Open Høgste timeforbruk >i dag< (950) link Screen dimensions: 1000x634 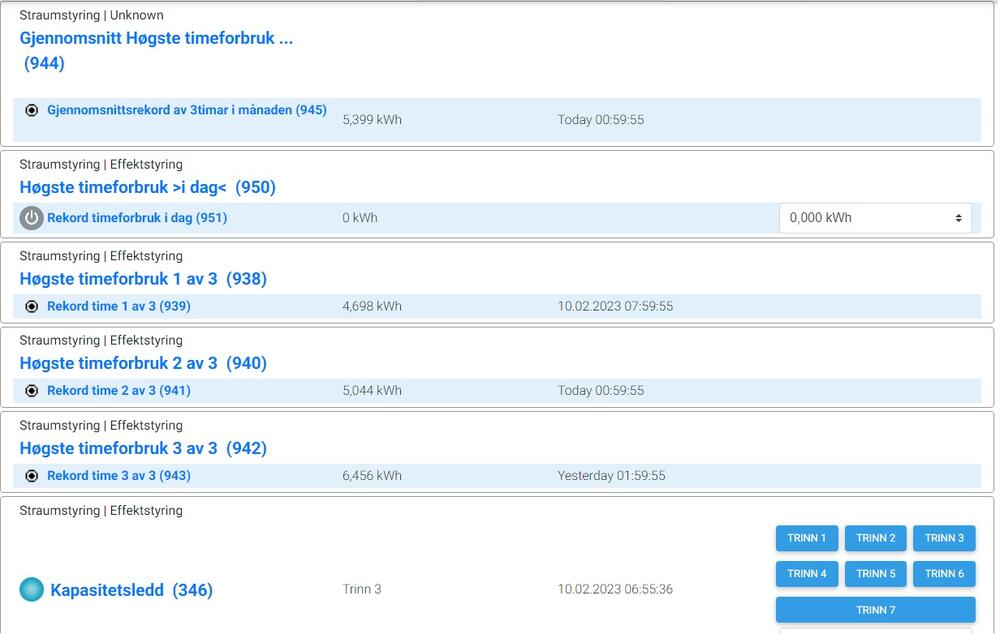pyautogui.click(x=147, y=187)
